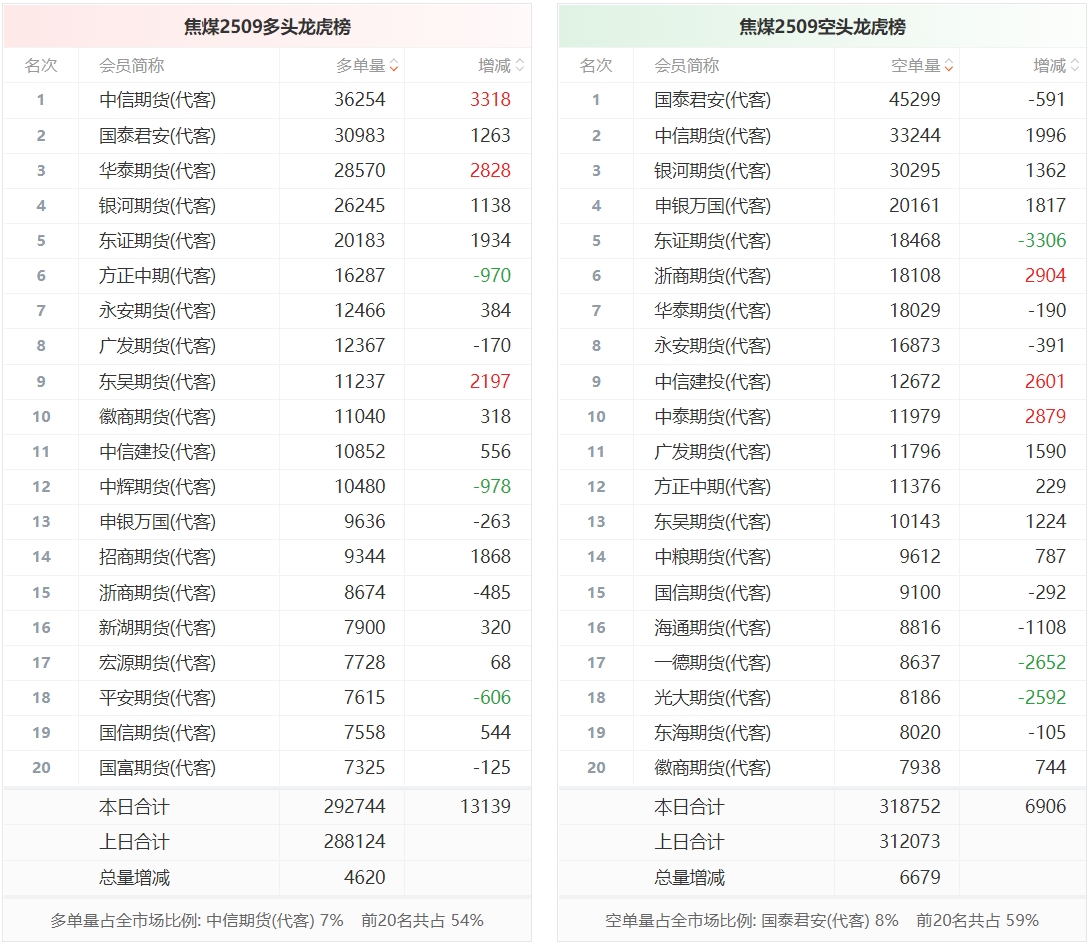
Task: Click green decrease value -2652
Action: pos(1042,662)
